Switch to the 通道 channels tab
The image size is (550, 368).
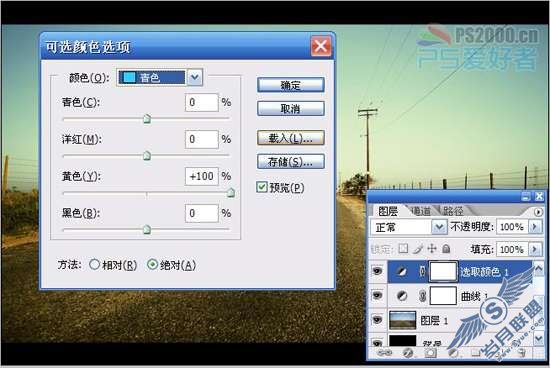pos(420,210)
